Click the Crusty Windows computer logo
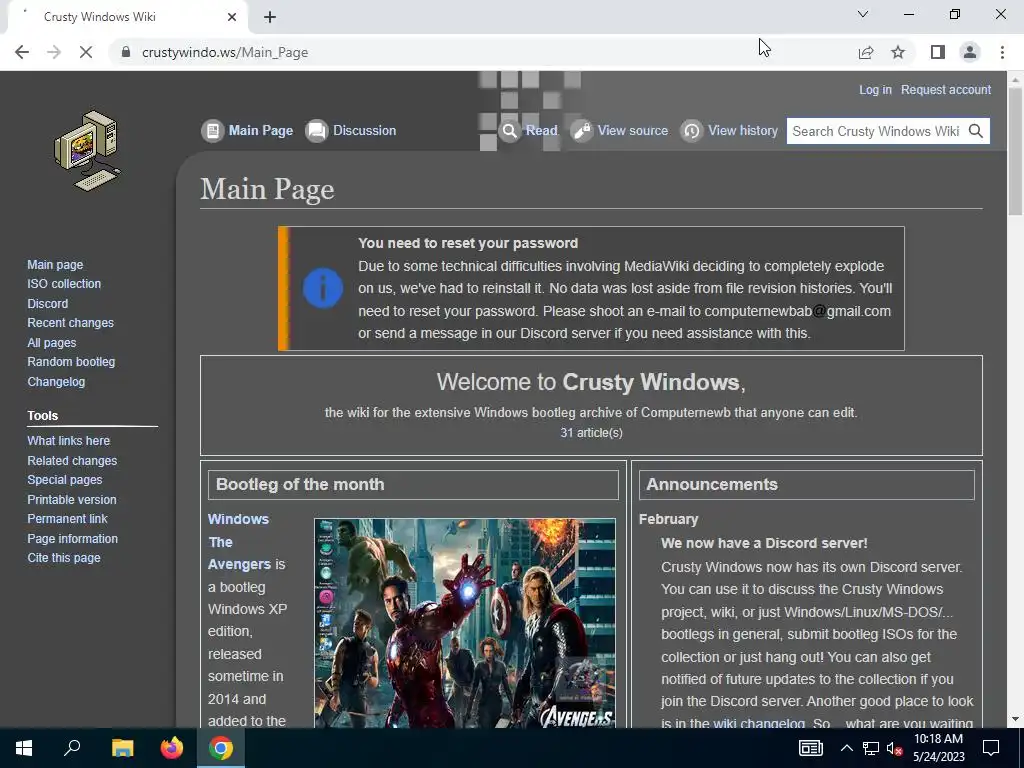This screenshot has height=768, width=1024. tap(88, 151)
